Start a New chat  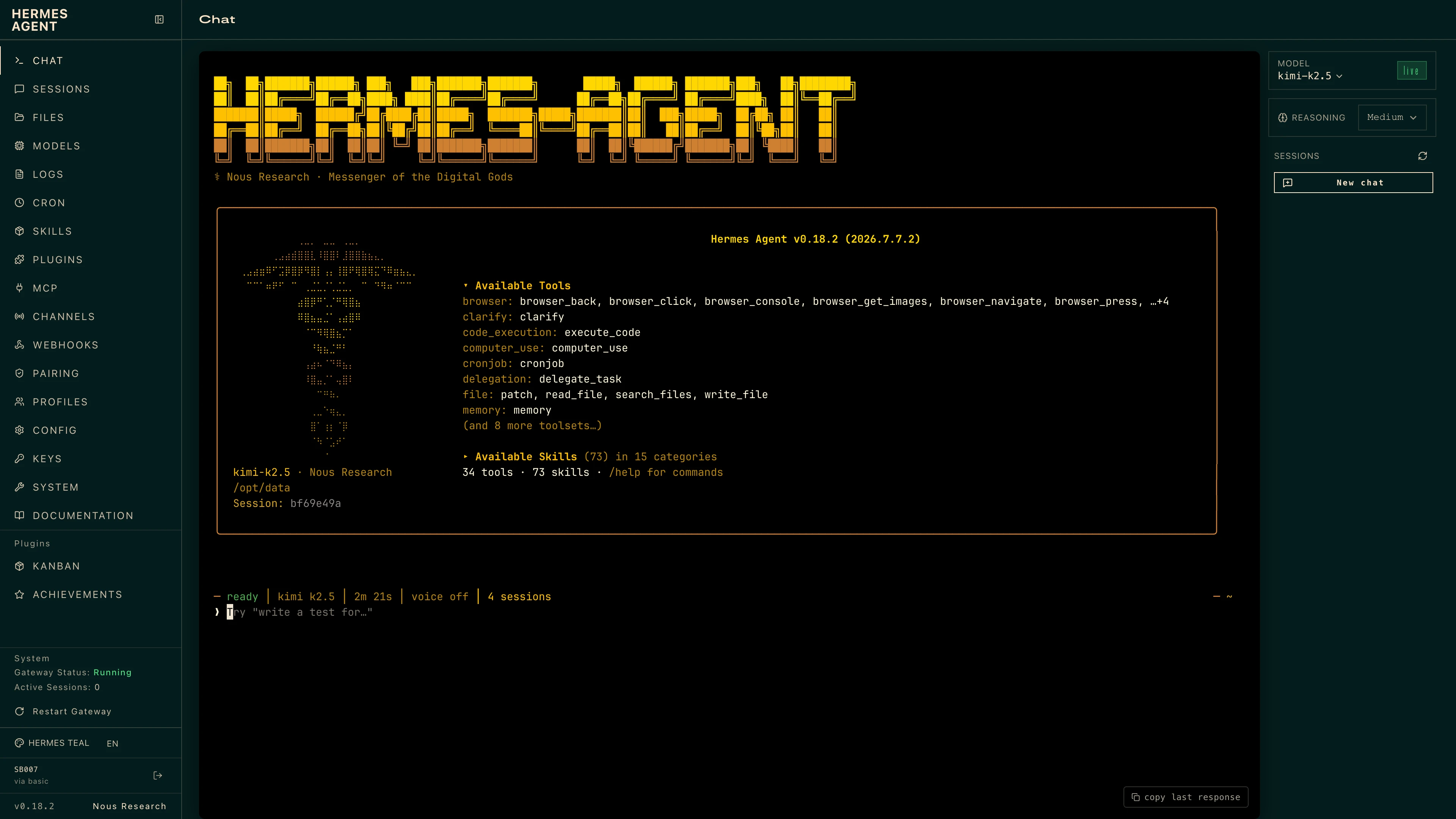1353,182
